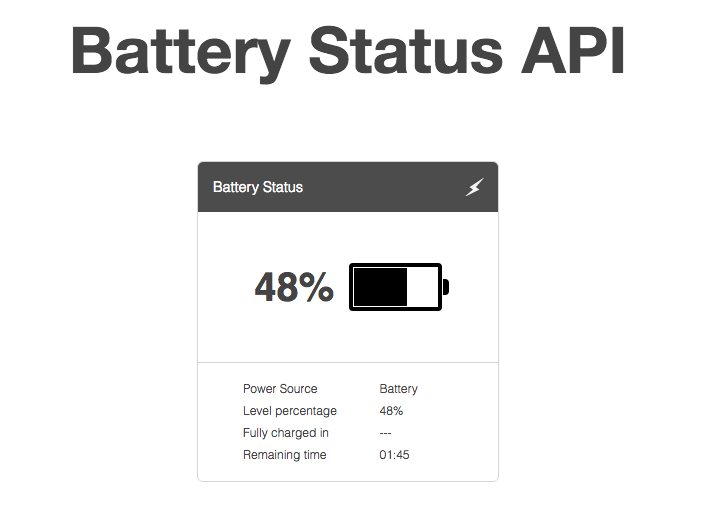Select the "Power Source" label
This screenshot has width=711, height=526.
coord(280,389)
